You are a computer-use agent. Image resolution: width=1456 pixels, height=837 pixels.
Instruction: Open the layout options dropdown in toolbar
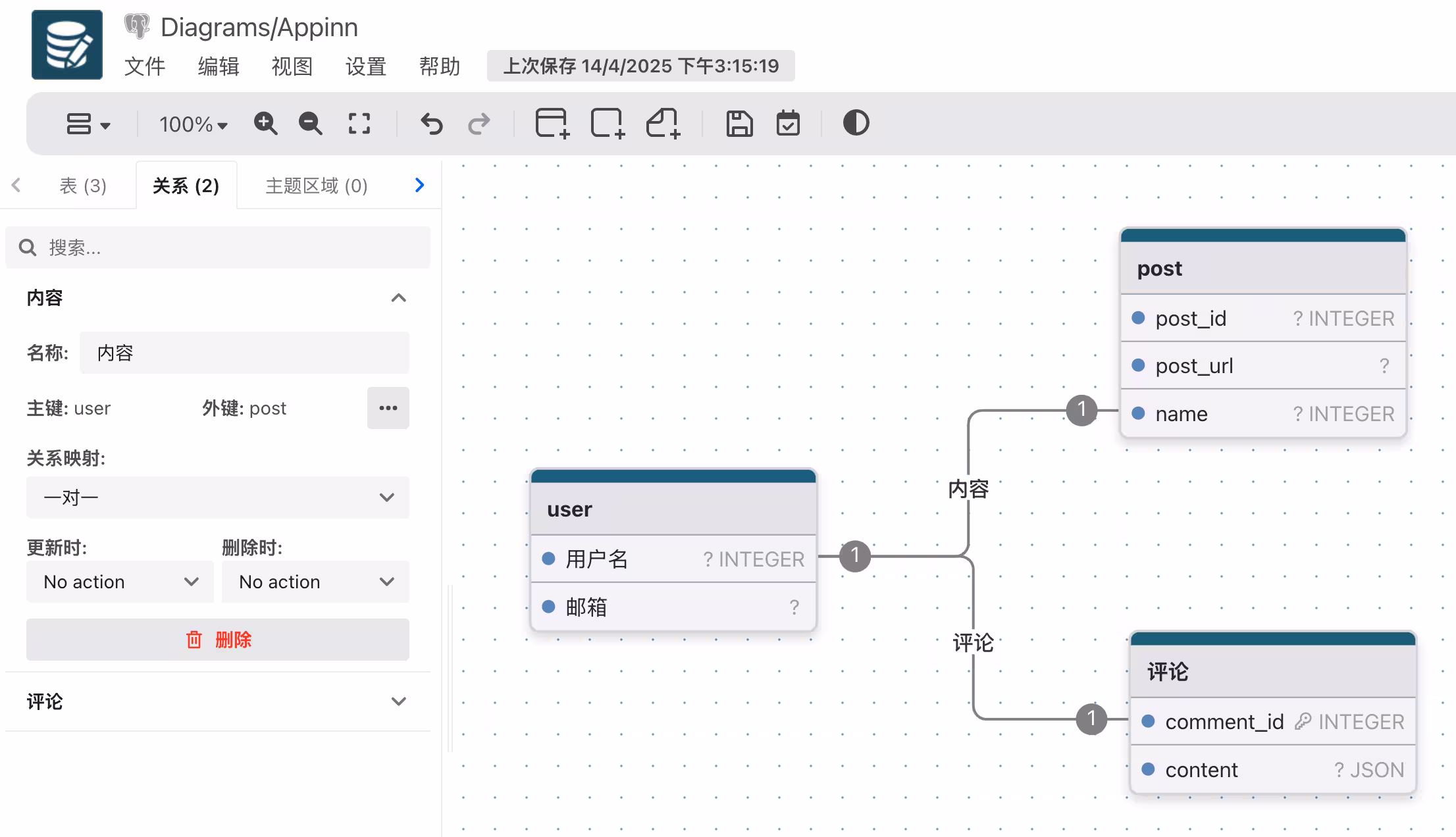88,124
